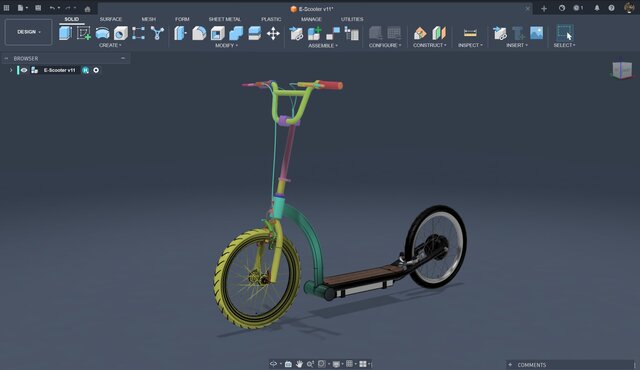
Task: Switch to the MANAGE tab
Action: (x=311, y=19)
